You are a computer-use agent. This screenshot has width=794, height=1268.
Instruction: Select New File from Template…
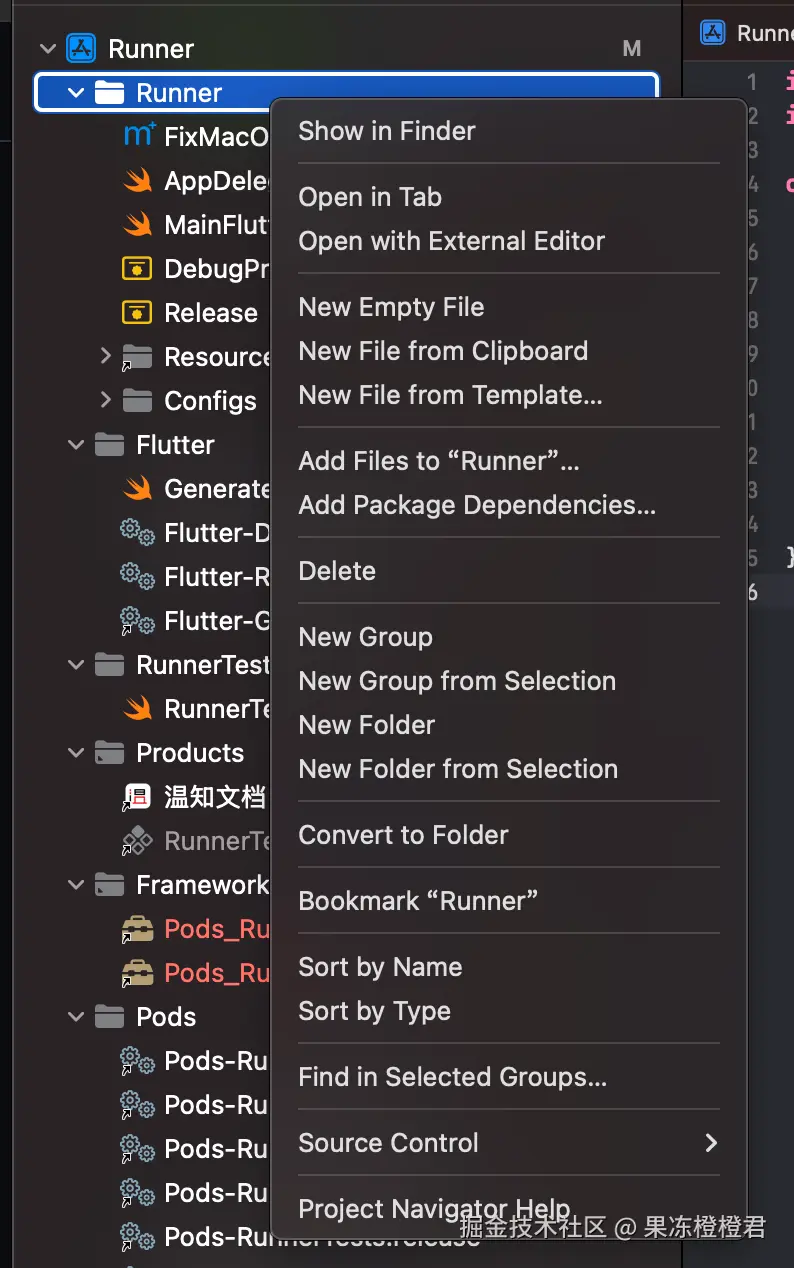(x=450, y=395)
